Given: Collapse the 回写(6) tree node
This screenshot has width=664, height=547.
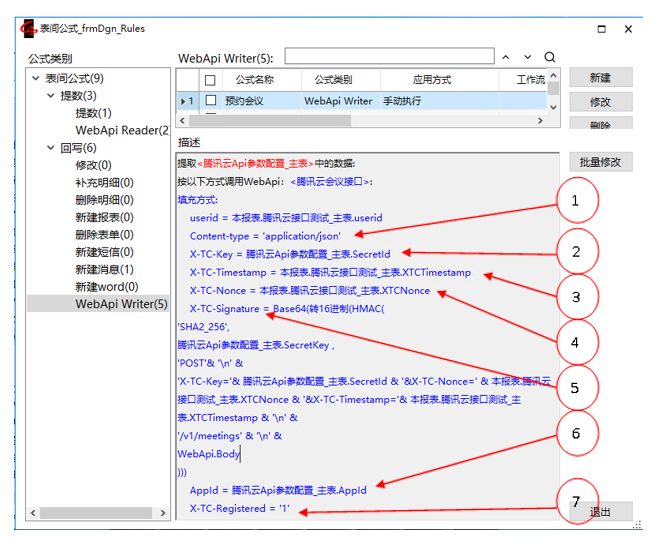Looking at the screenshot, I should [x=51, y=148].
